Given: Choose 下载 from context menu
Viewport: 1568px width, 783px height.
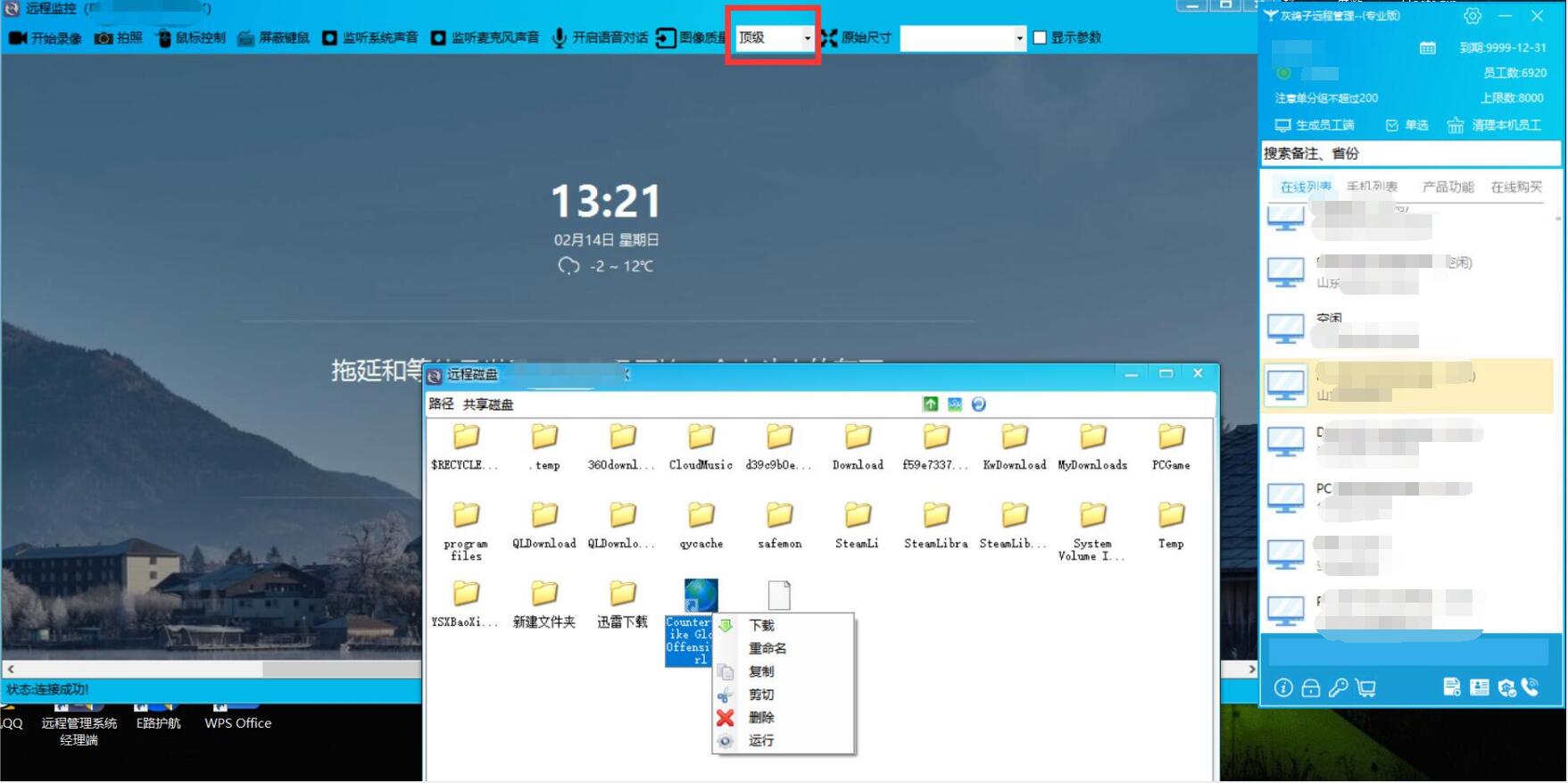Looking at the screenshot, I should coord(761,626).
